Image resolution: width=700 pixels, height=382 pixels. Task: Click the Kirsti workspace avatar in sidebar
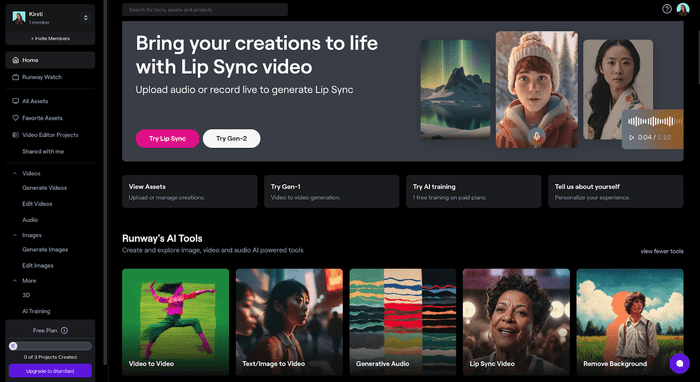click(x=19, y=17)
